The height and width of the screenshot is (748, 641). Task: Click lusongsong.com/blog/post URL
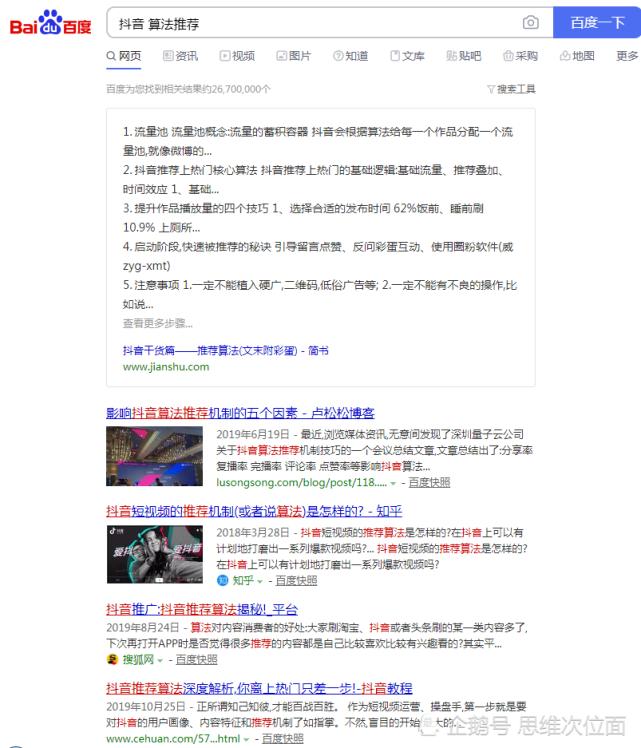tap(301, 482)
